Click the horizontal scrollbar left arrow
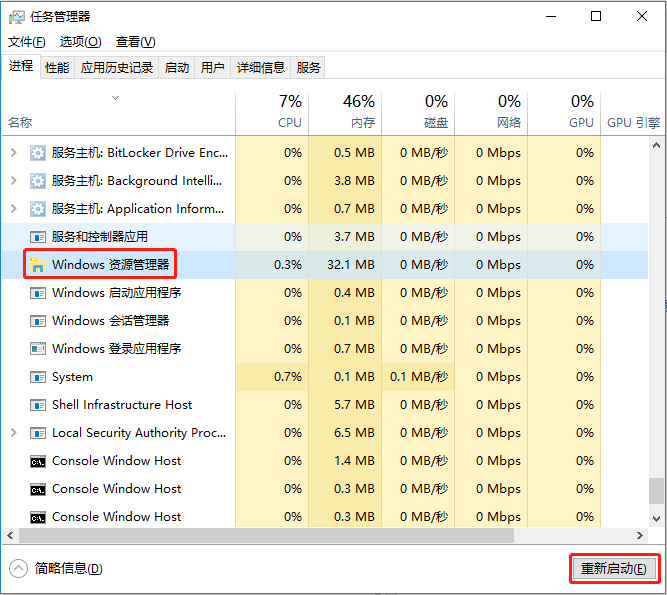667x595 pixels. tap(10, 536)
